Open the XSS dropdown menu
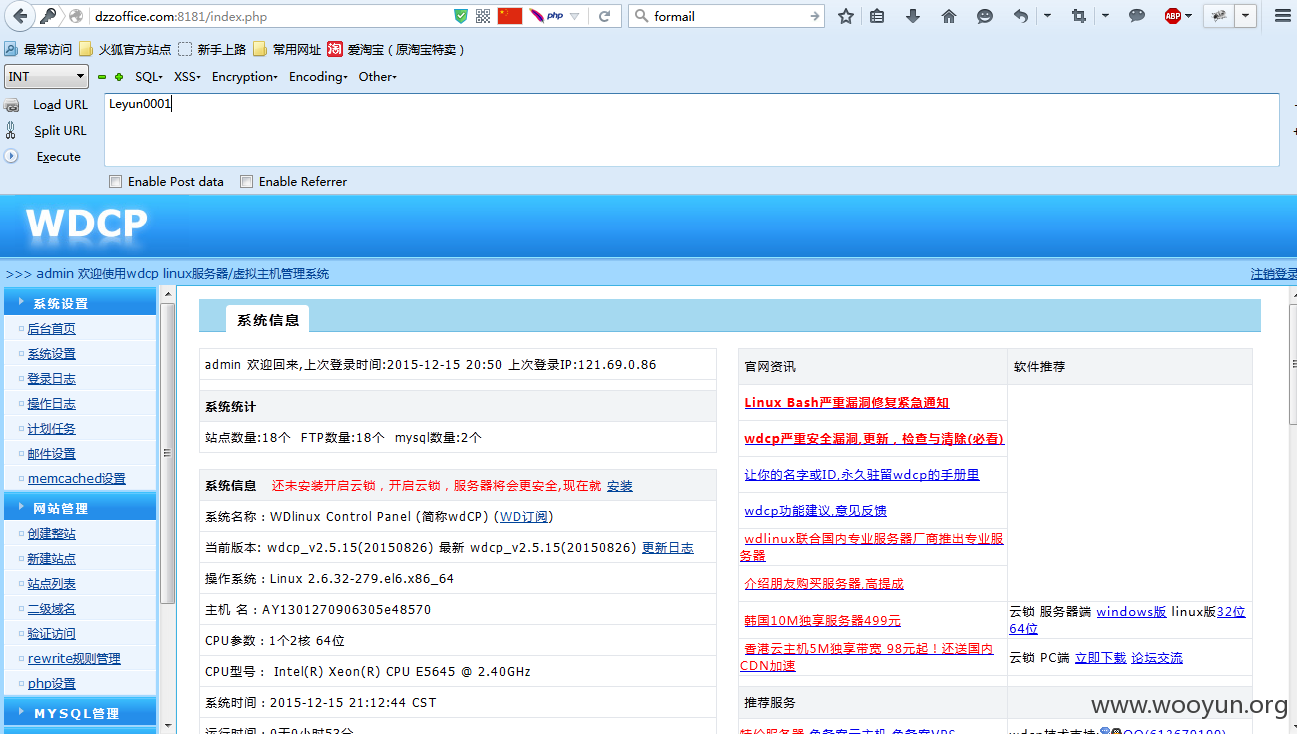This screenshot has height=734, width=1297. click(187, 77)
